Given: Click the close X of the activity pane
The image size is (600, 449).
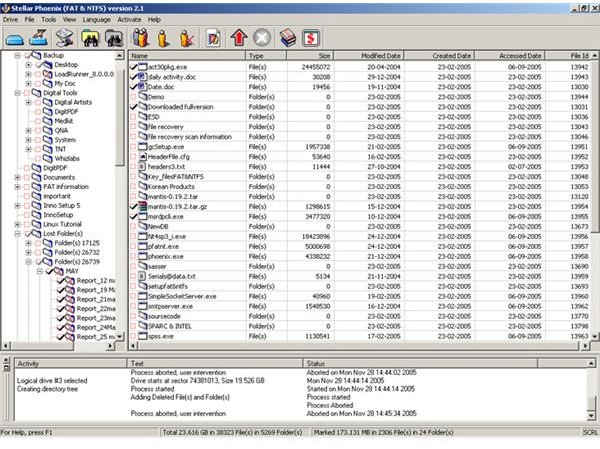Looking at the screenshot, I should tap(6, 361).
